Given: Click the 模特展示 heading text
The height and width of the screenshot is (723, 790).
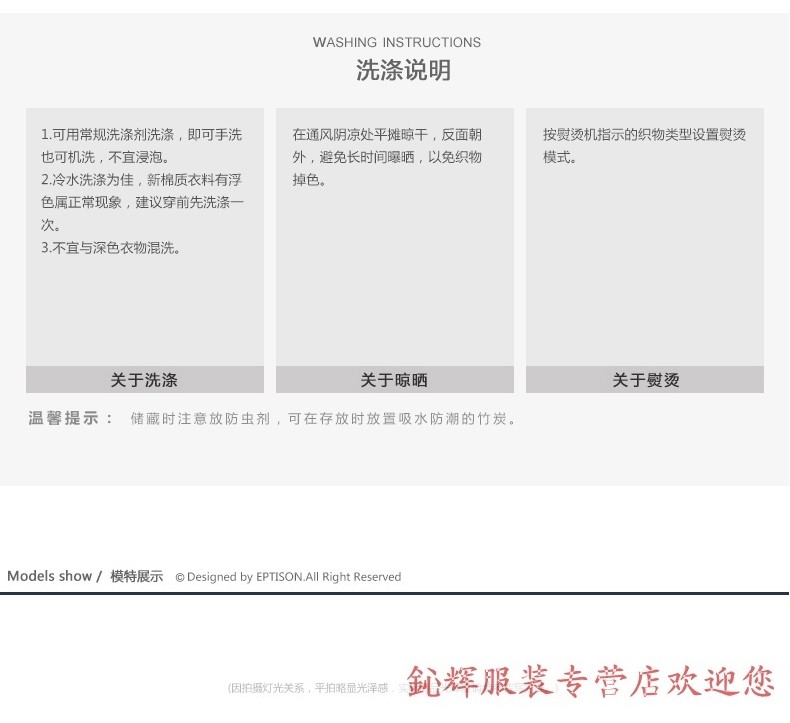Looking at the screenshot, I should [137, 576].
